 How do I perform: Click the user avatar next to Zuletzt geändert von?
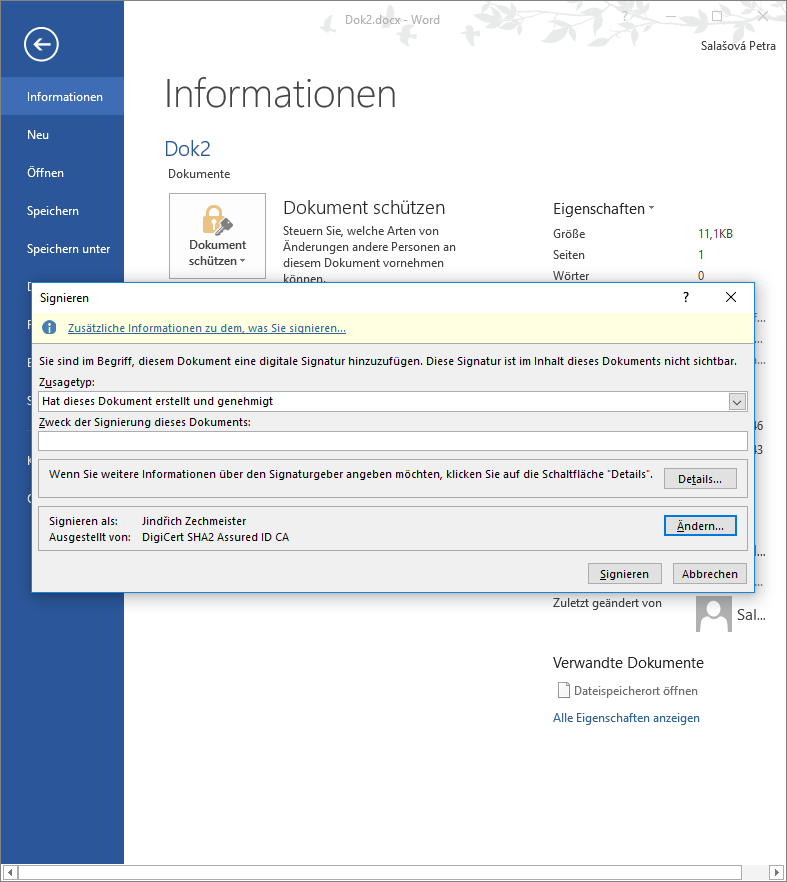tap(713, 614)
